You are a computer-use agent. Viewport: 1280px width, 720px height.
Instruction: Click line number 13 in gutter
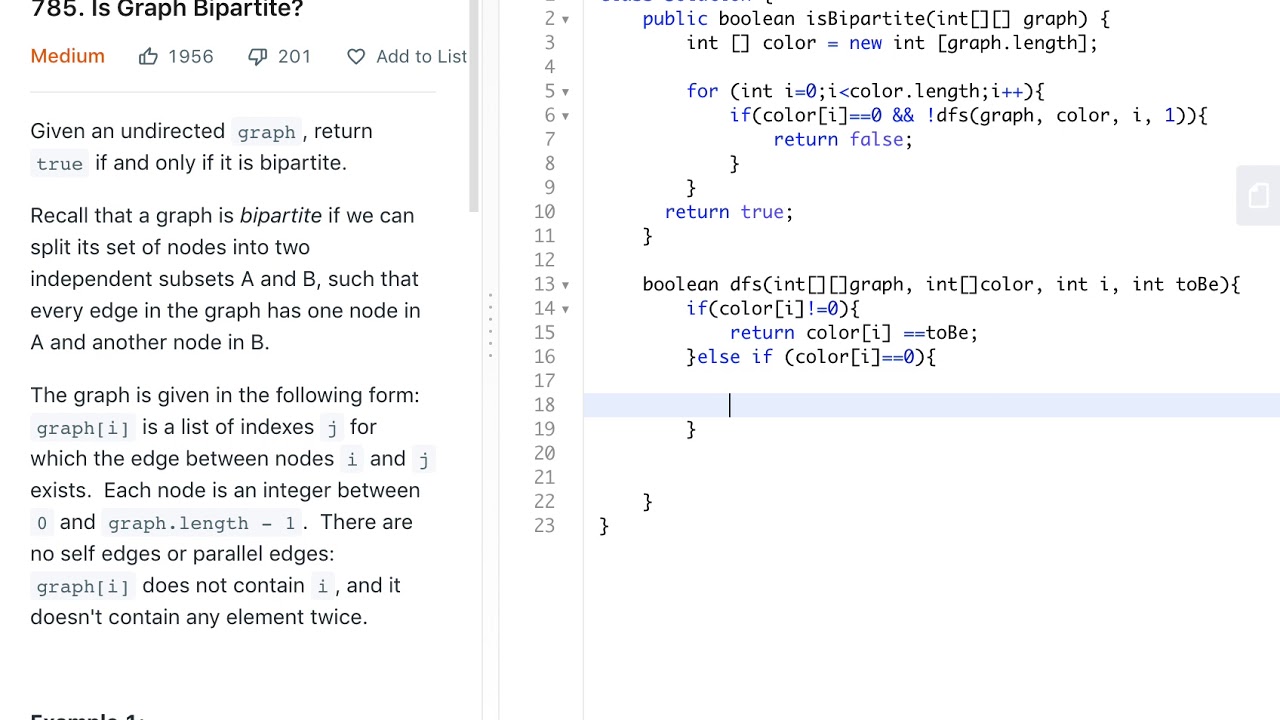click(544, 284)
